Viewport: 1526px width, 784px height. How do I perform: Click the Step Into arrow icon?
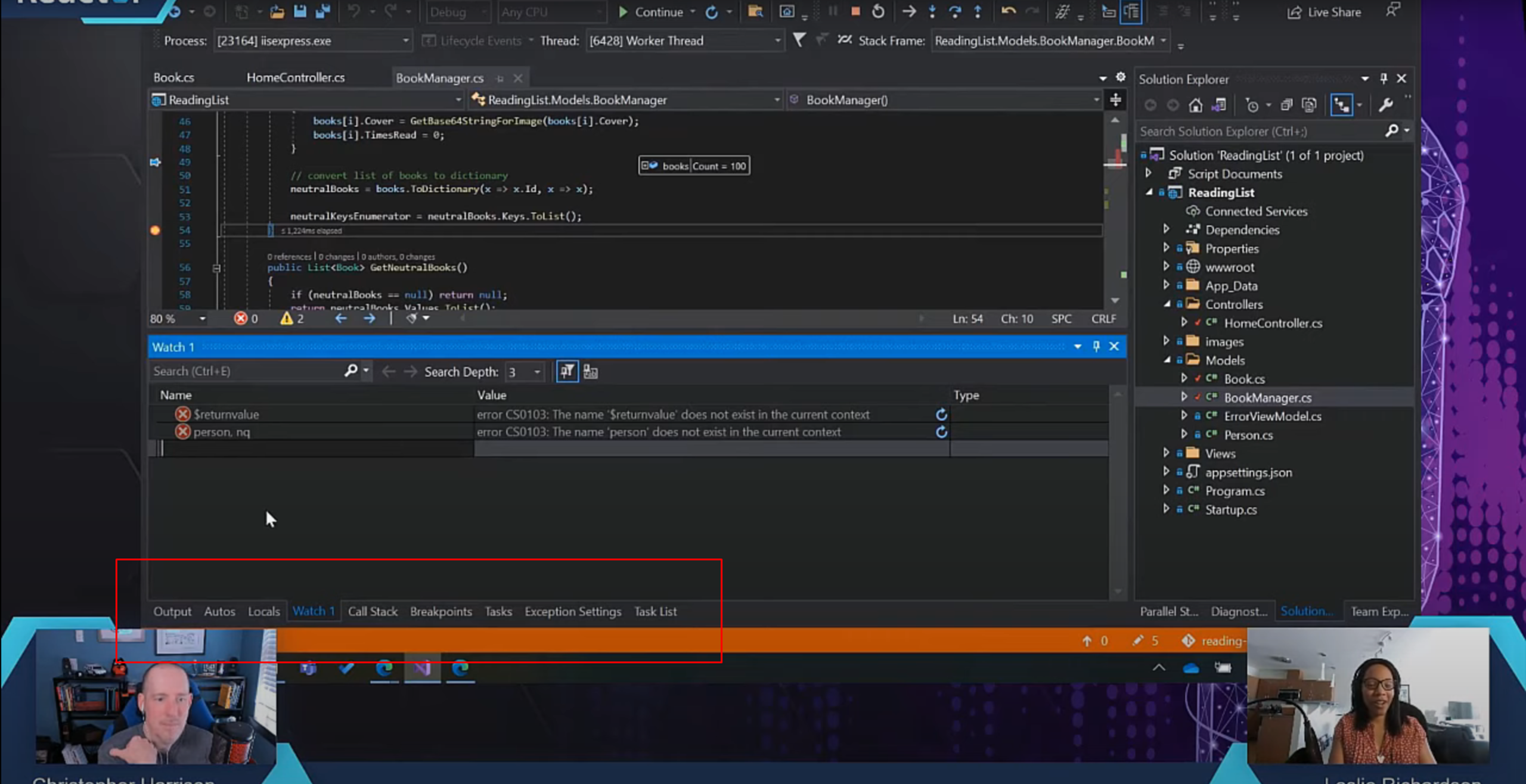click(x=932, y=11)
